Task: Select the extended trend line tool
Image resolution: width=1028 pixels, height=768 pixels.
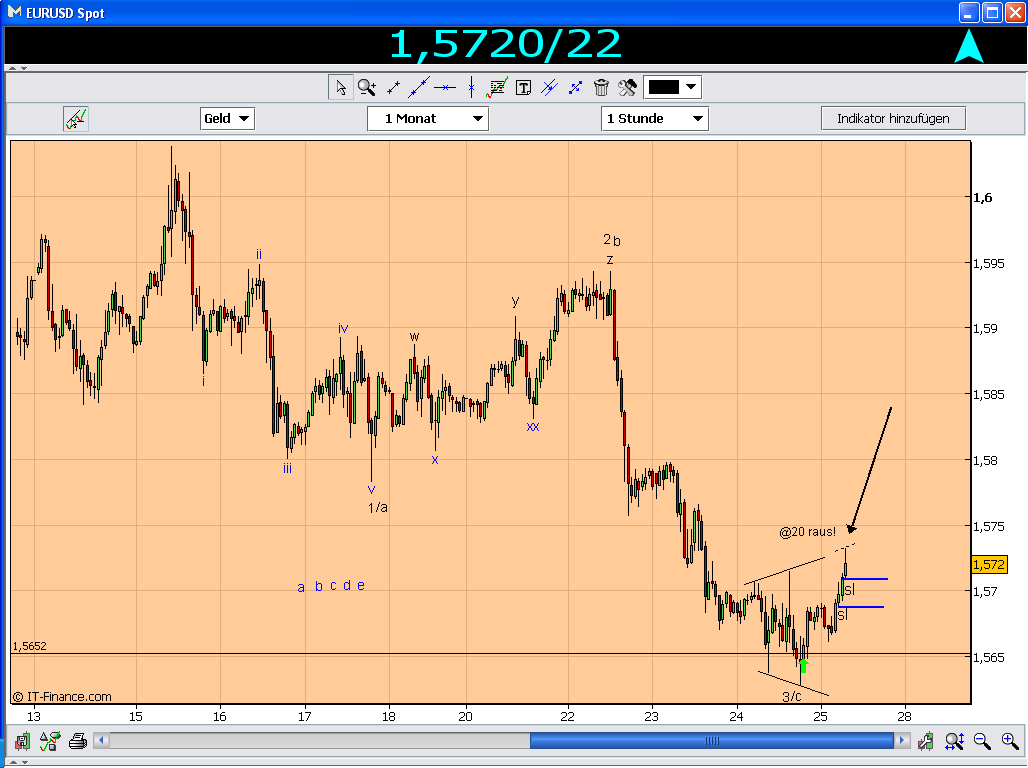Action: [x=418, y=87]
